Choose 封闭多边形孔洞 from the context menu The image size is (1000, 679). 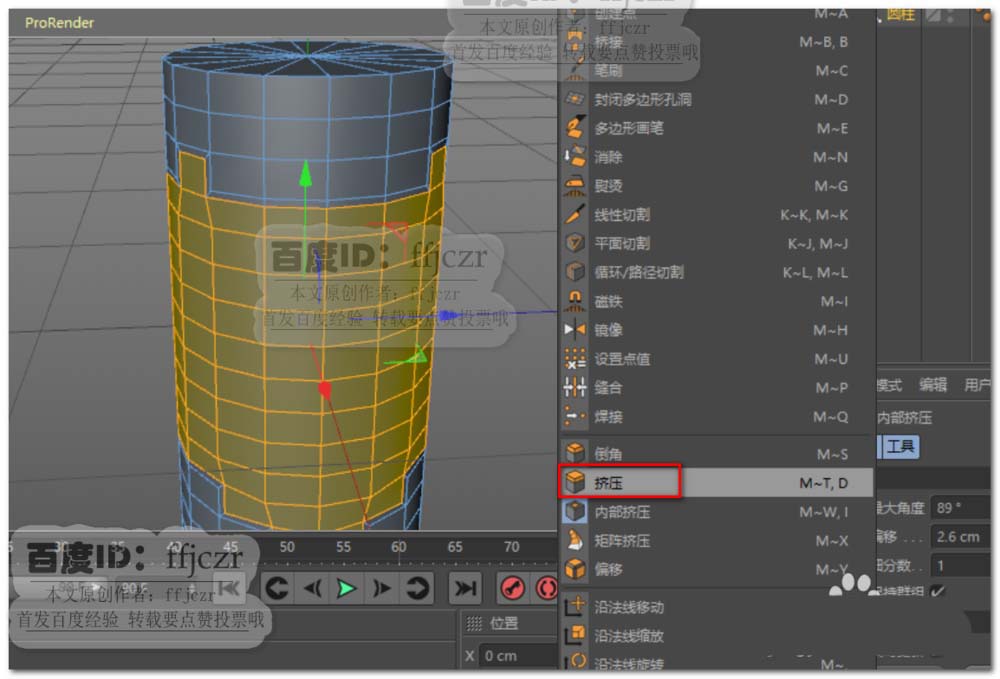tap(642, 99)
